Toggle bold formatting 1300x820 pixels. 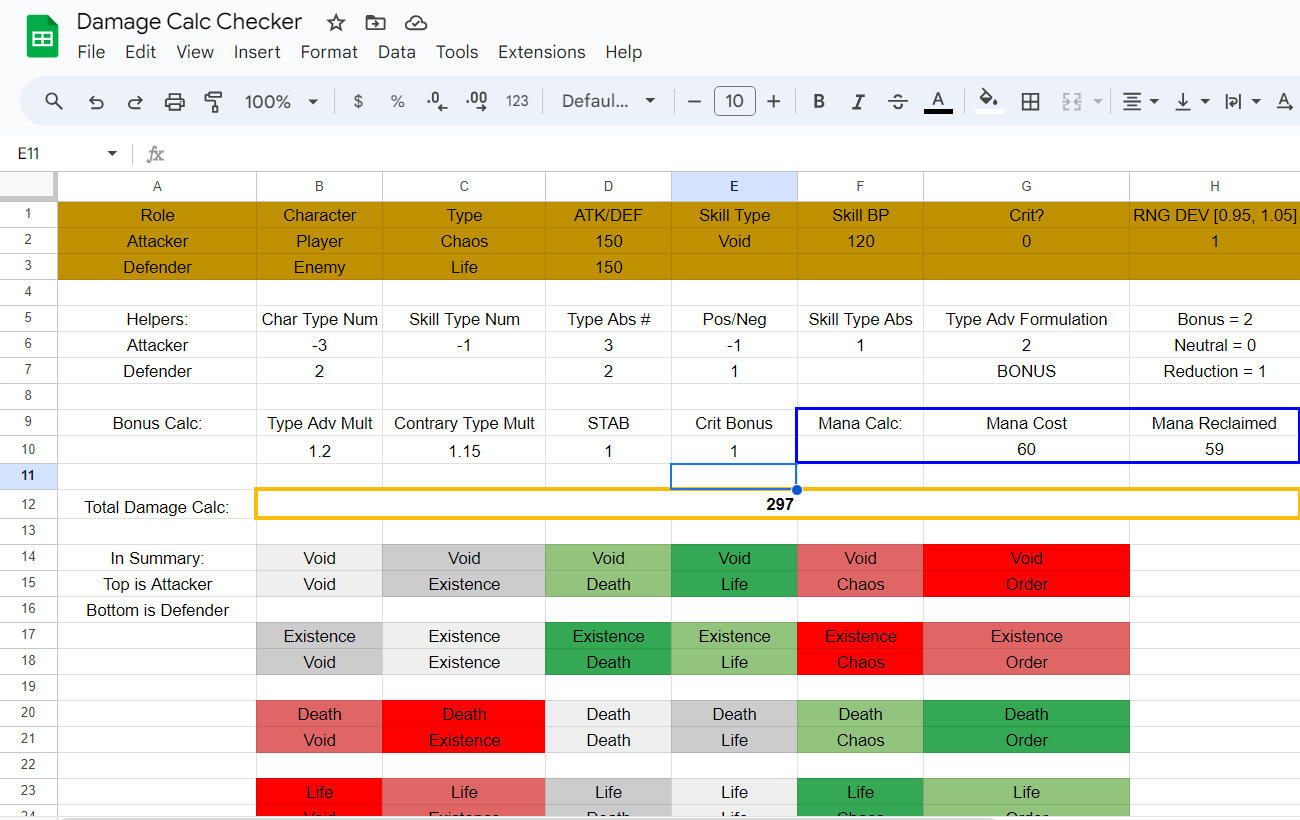819,101
